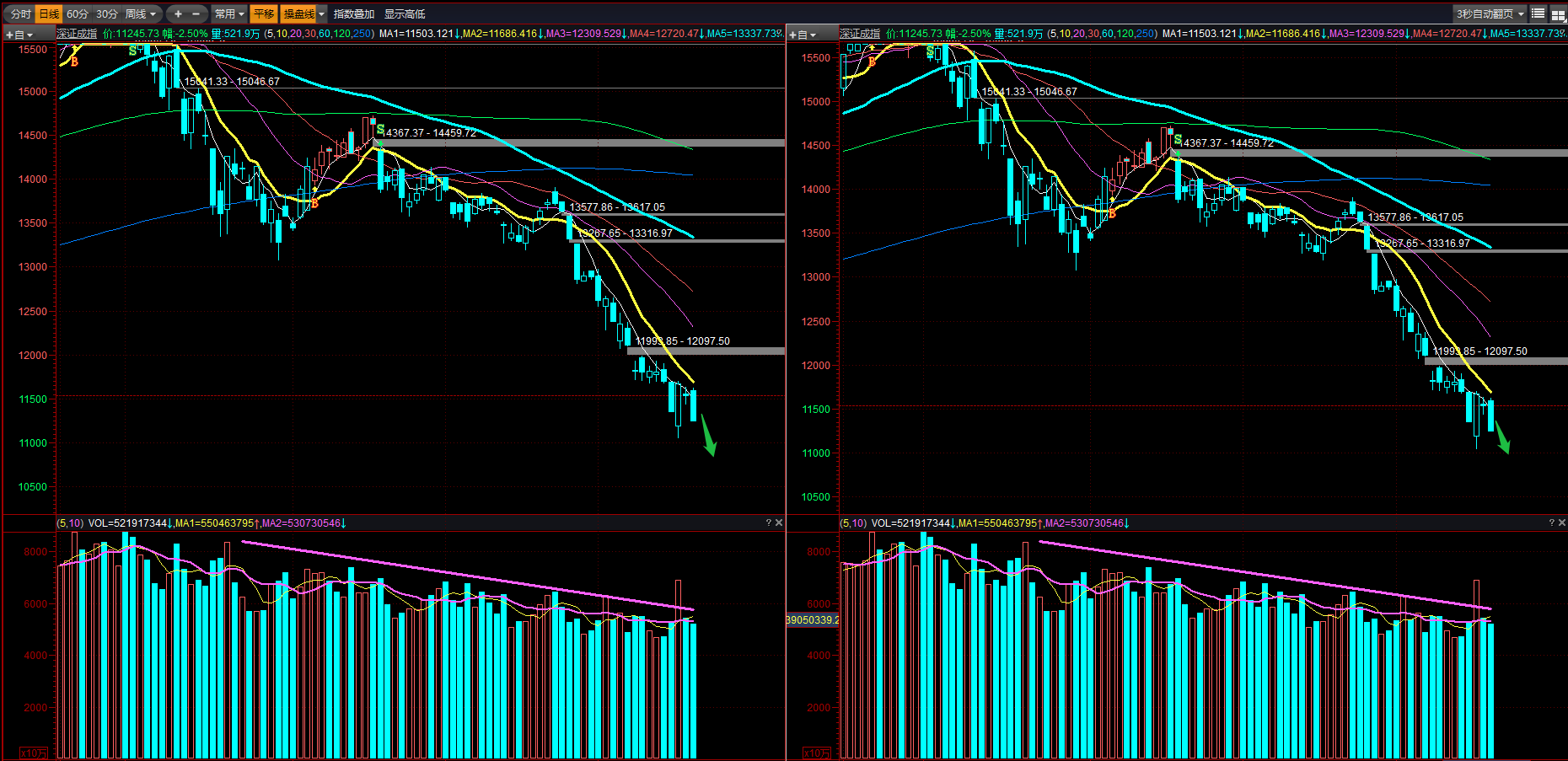Click MA1=11503.121 value in left chart header
This screenshot has width=1568, height=761.
[x=416, y=34]
